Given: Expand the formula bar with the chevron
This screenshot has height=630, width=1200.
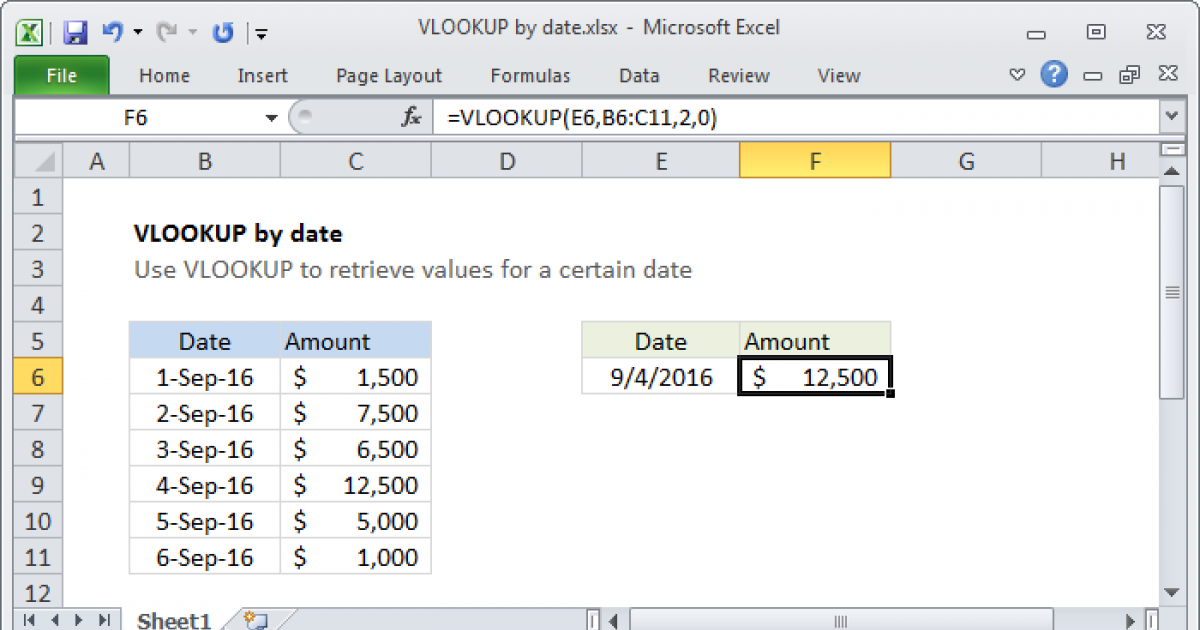Looking at the screenshot, I should coord(1171,118).
